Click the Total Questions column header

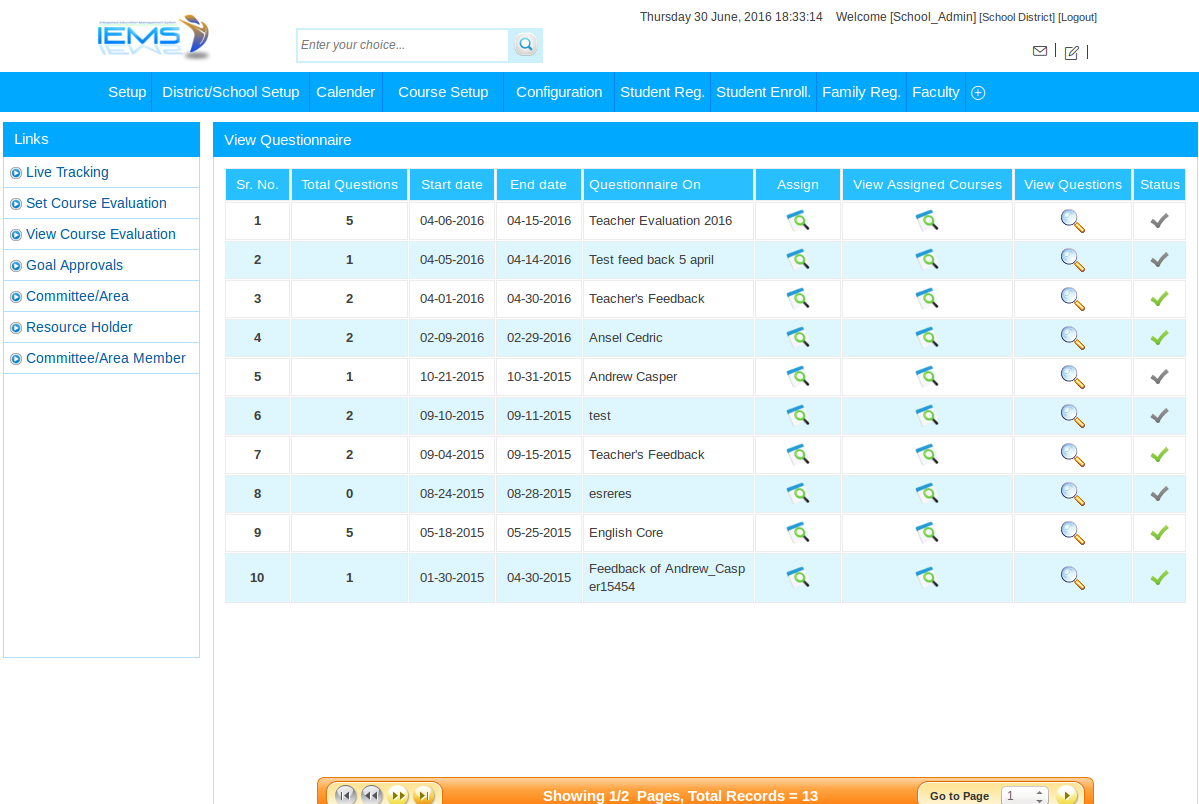349,185
